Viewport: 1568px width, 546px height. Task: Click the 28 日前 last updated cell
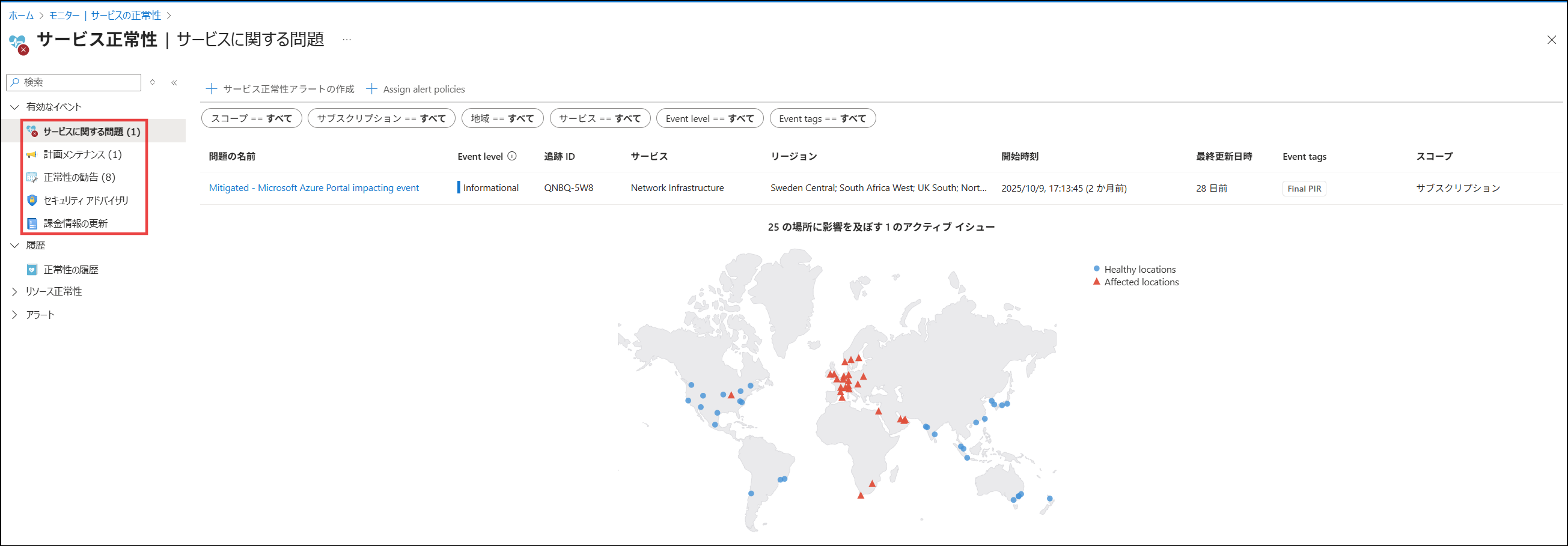[x=1212, y=189]
